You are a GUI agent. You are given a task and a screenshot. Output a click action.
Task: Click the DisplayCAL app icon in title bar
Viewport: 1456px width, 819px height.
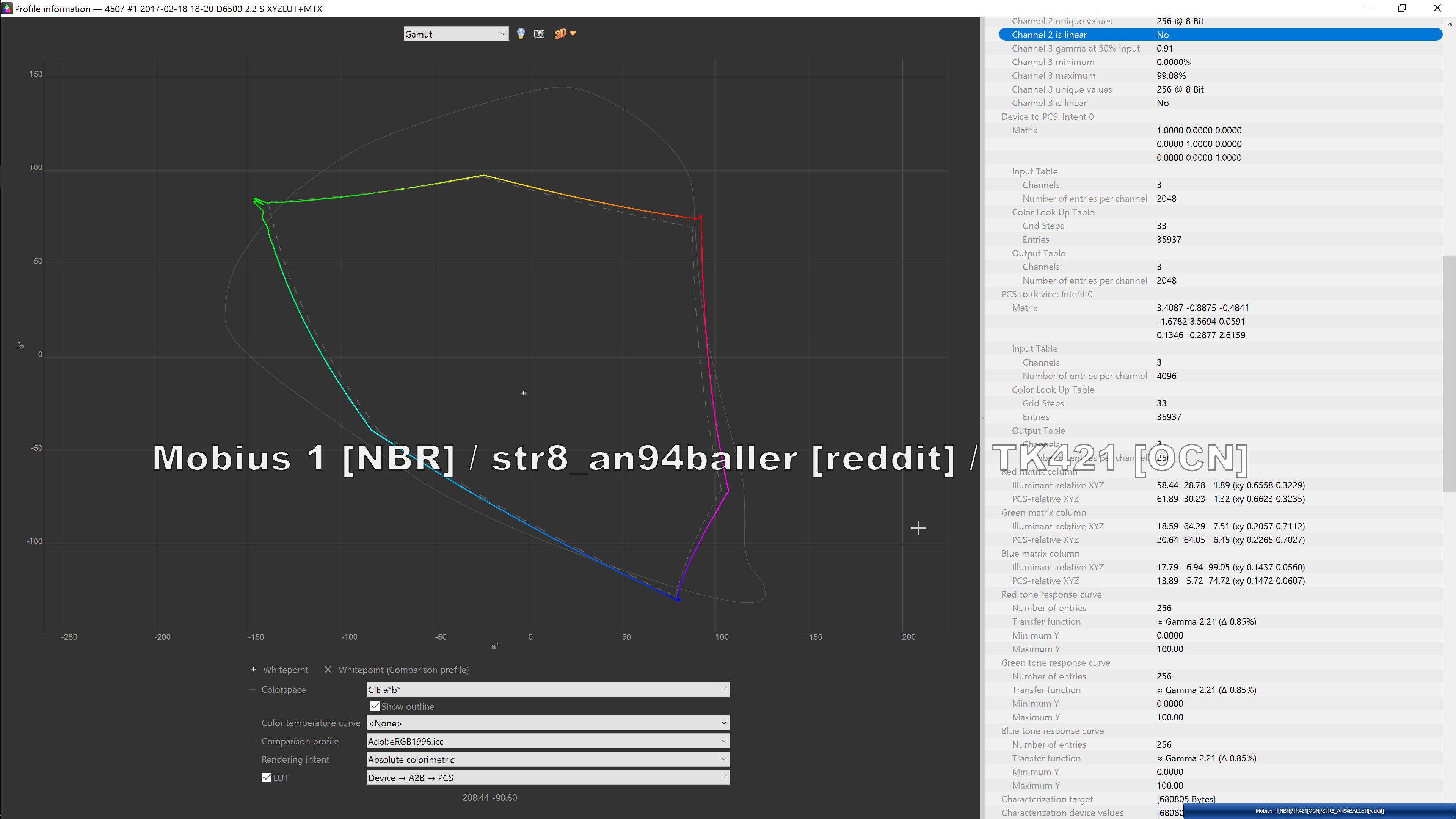[x=7, y=8]
